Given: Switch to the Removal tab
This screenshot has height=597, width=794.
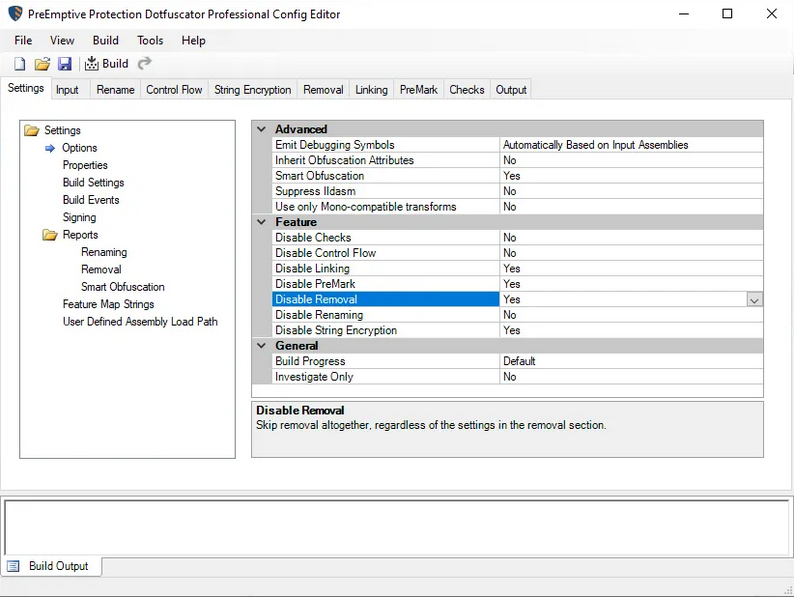Looking at the screenshot, I should [323, 90].
